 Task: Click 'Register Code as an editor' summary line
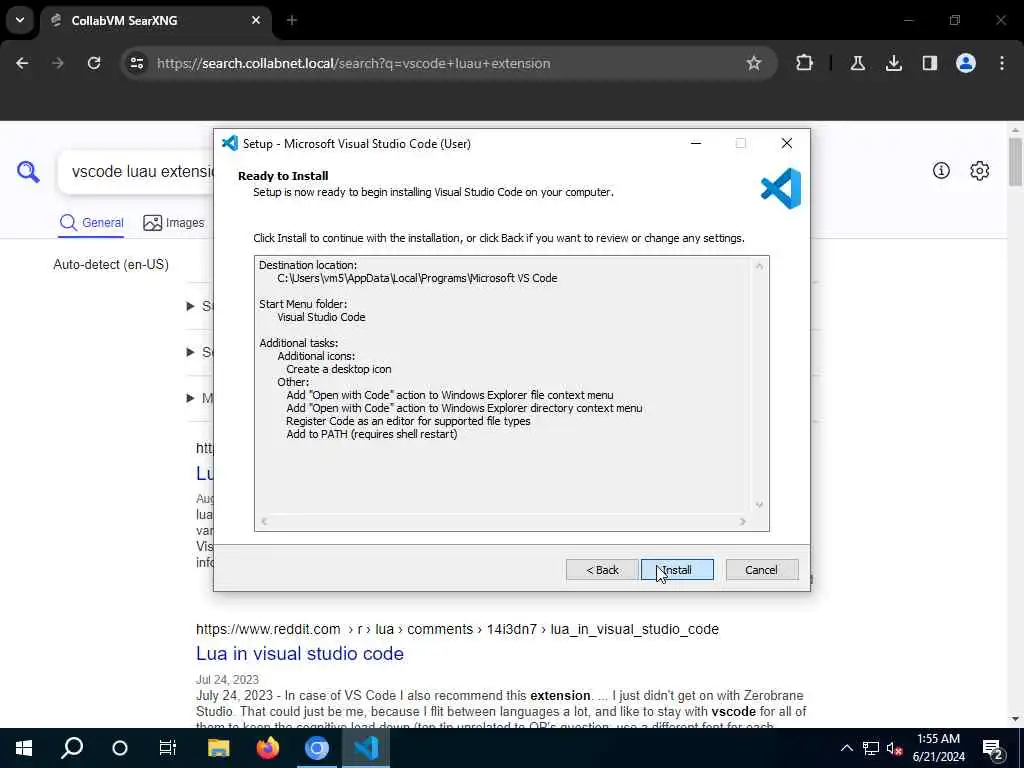[408, 421]
